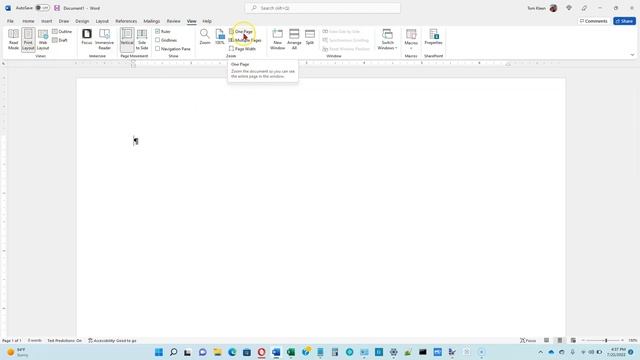
Task: Enable Navigation Pane checkbox
Action: click(x=158, y=49)
